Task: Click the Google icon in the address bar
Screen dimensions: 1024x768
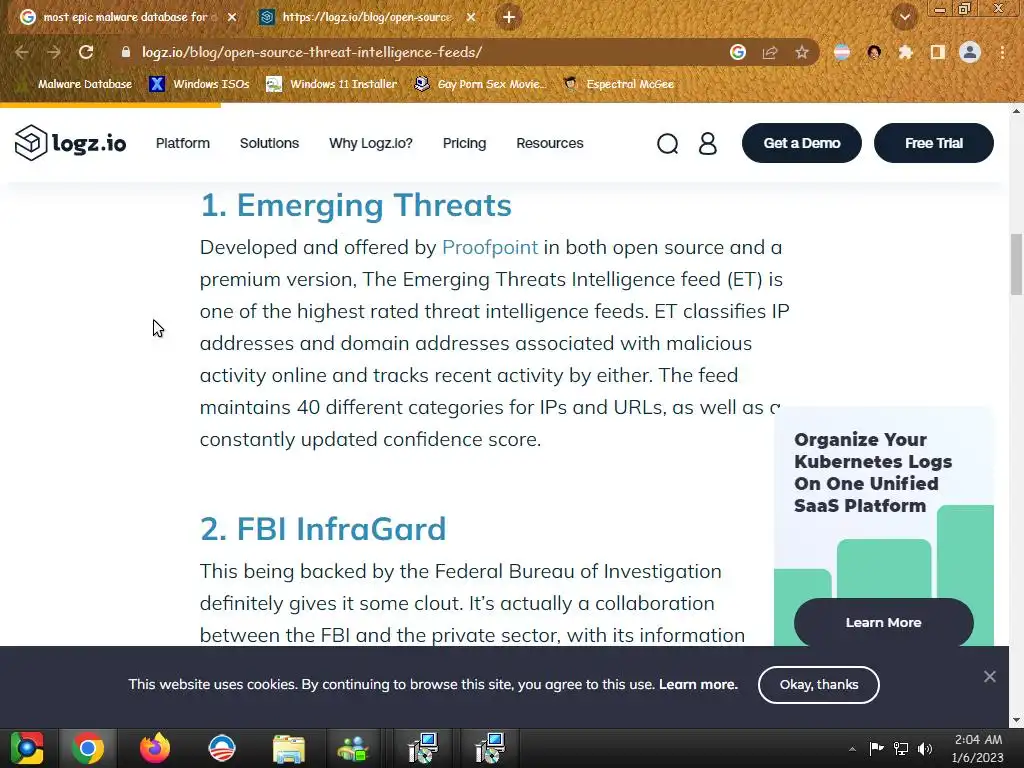Action: point(738,52)
